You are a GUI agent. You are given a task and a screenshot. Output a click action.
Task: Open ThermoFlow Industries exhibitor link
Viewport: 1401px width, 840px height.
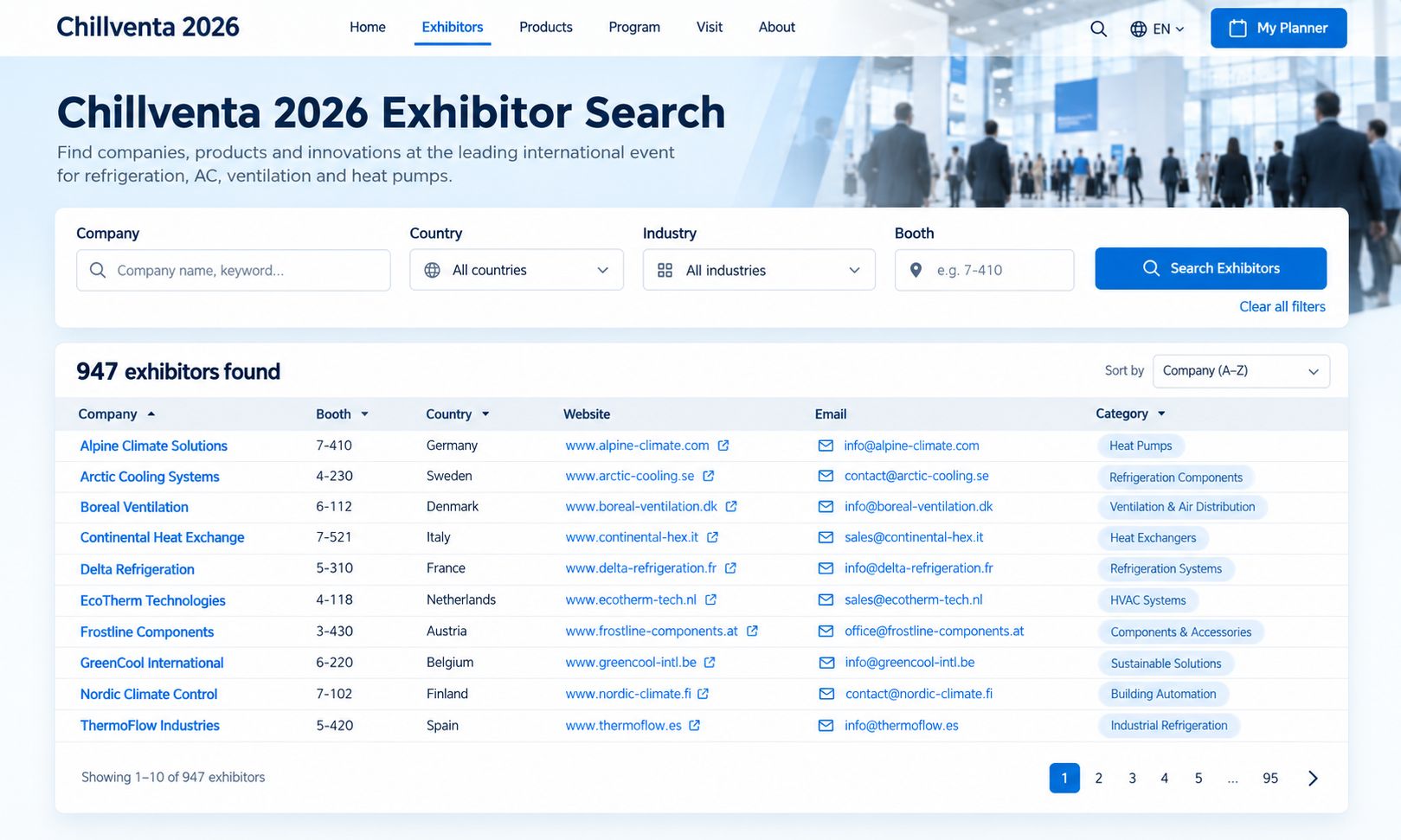(x=150, y=725)
